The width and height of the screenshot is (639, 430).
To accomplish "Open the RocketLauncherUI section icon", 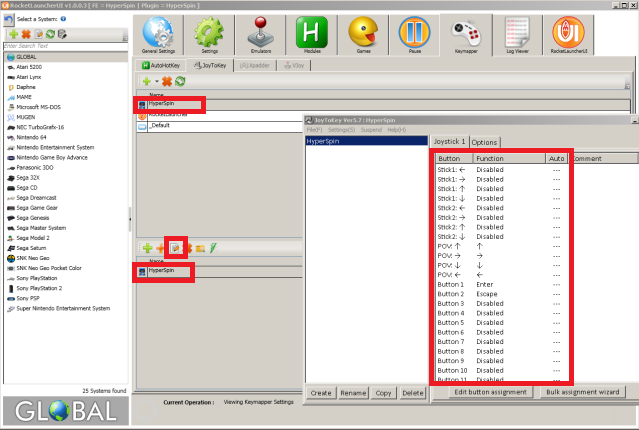I will click(568, 35).
